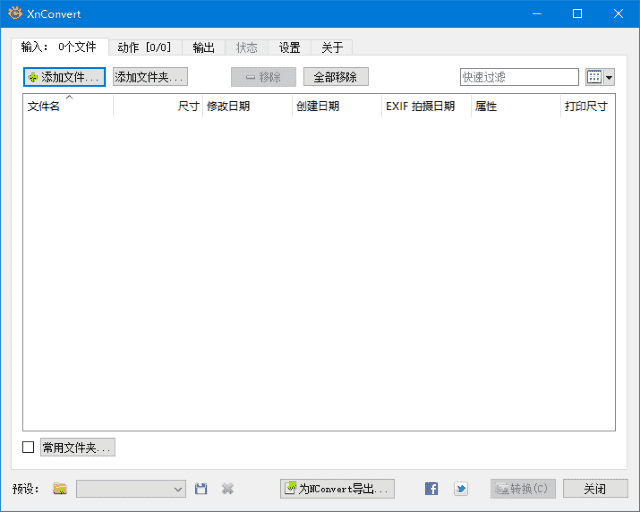Click the view mode grid icon
The height and width of the screenshot is (512, 640).
click(594, 77)
